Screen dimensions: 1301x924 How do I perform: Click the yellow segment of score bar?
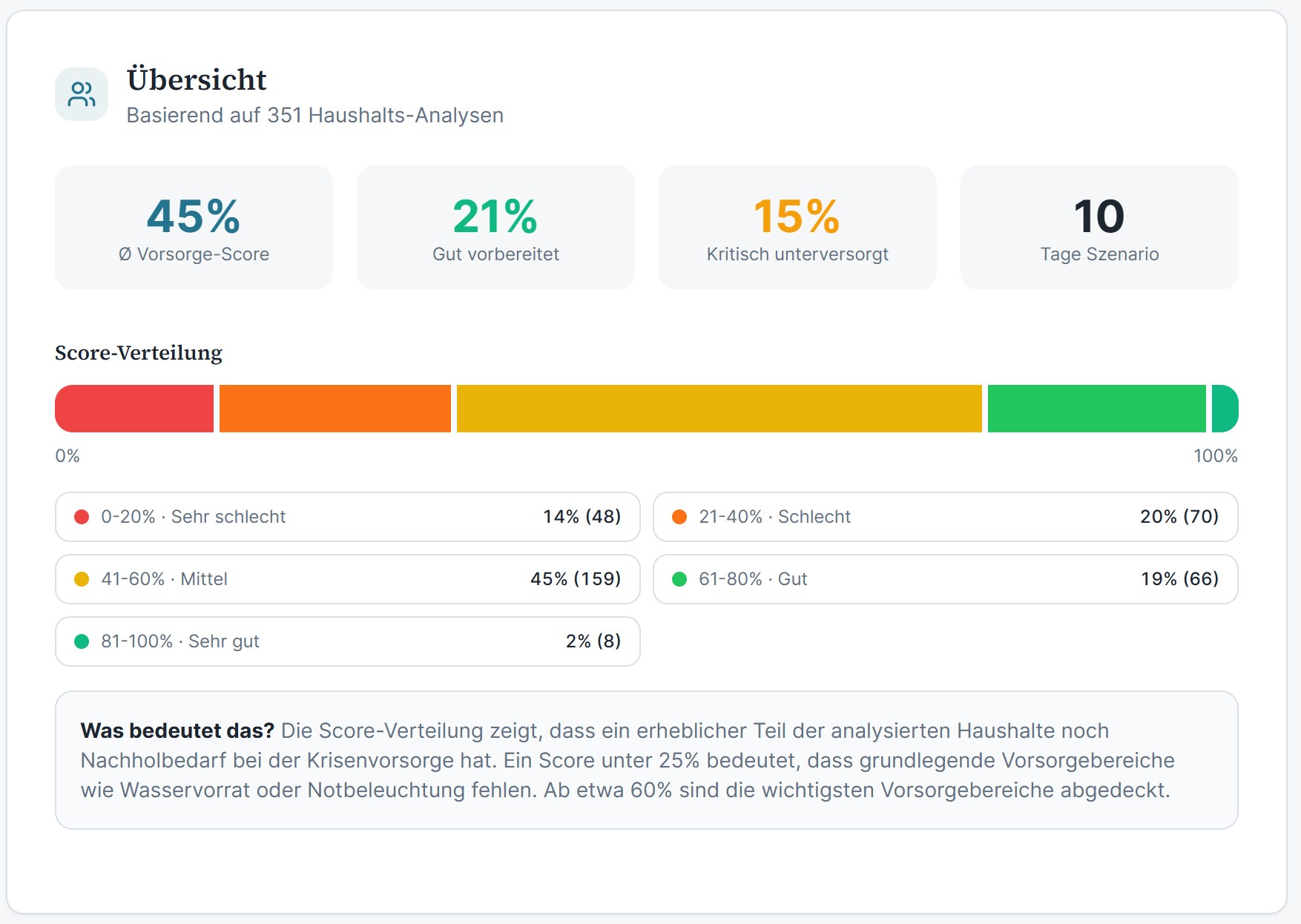click(x=719, y=409)
